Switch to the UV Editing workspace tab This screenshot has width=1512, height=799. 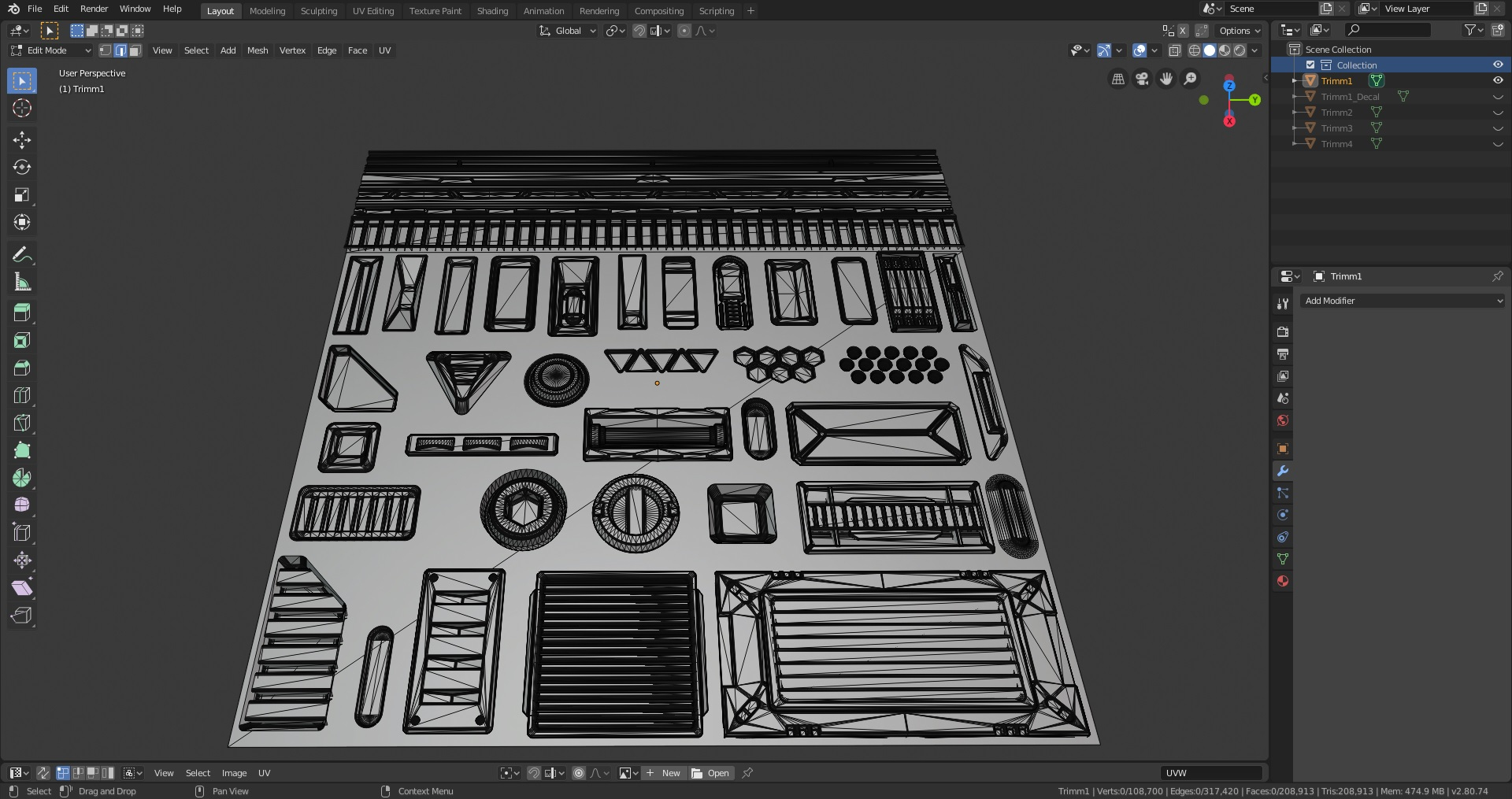click(x=372, y=11)
